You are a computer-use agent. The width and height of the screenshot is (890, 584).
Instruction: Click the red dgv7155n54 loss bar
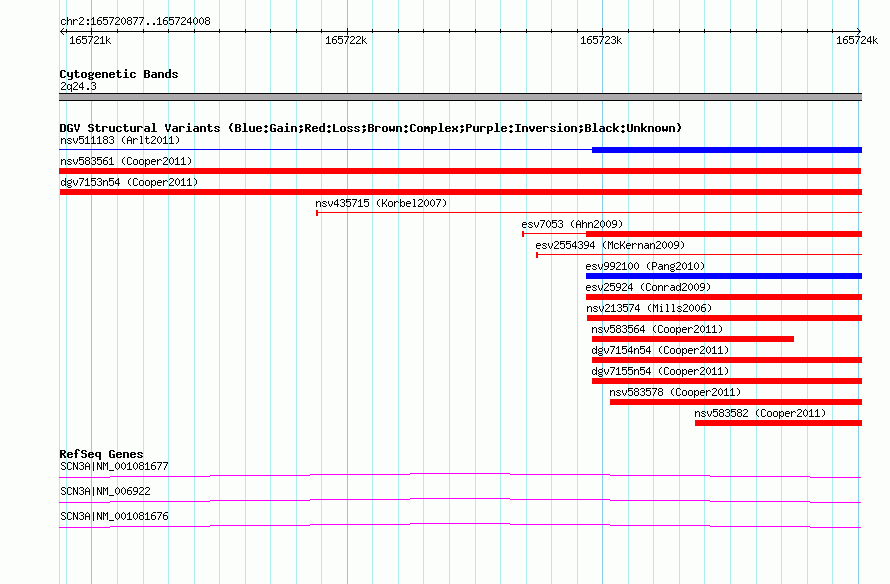(727, 381)
